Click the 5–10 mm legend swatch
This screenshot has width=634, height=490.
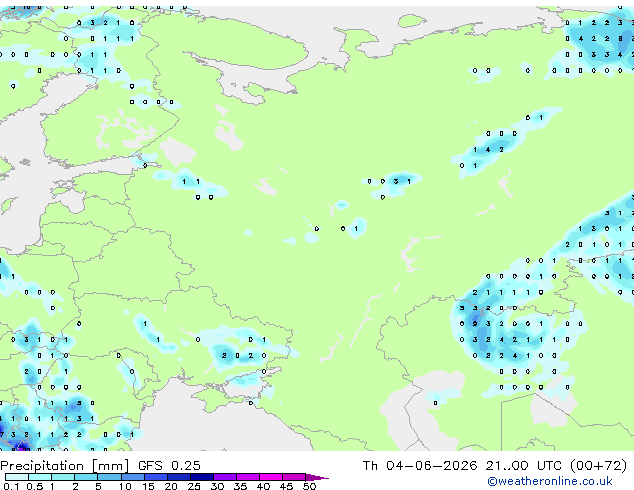(x=109, y=477)
